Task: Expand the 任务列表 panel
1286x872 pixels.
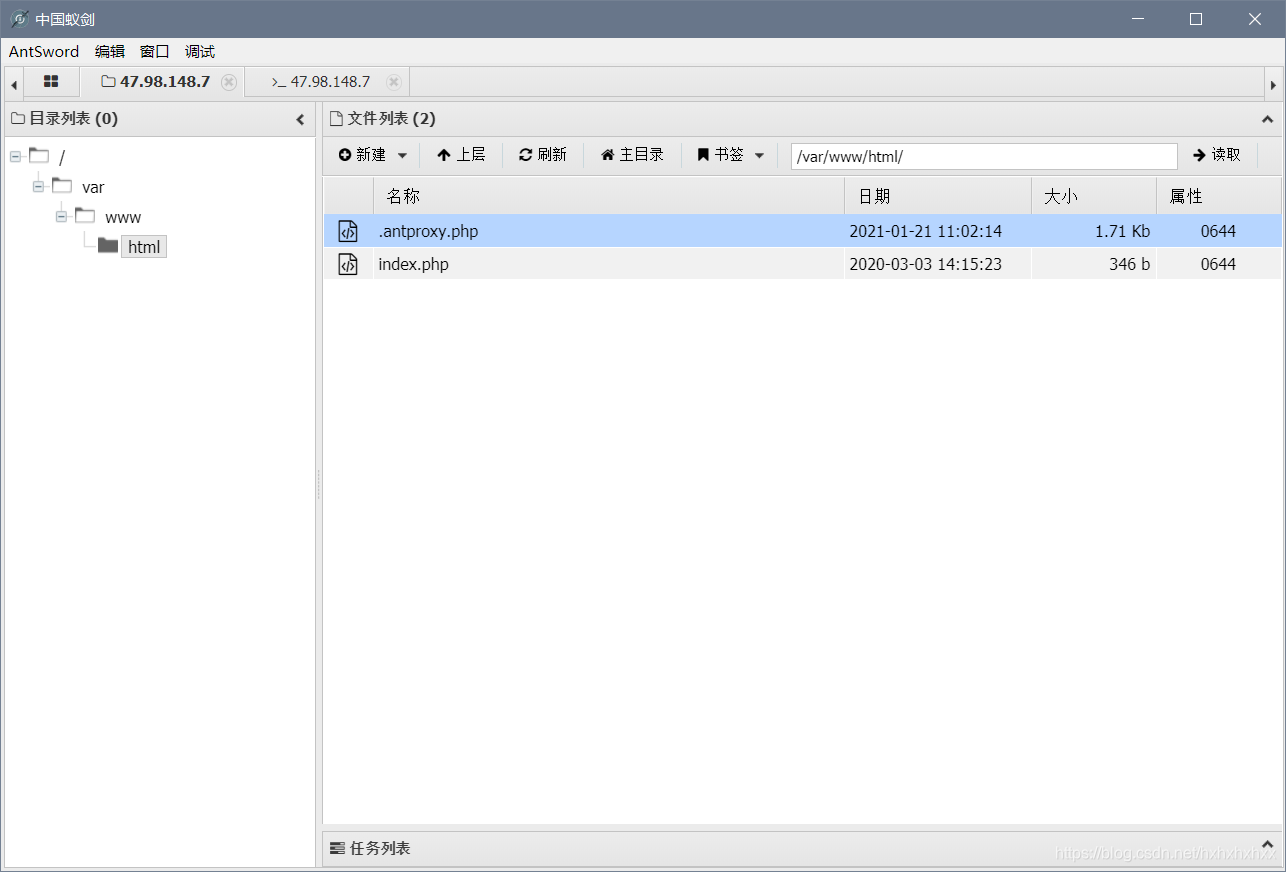Action: point(1268,846)
